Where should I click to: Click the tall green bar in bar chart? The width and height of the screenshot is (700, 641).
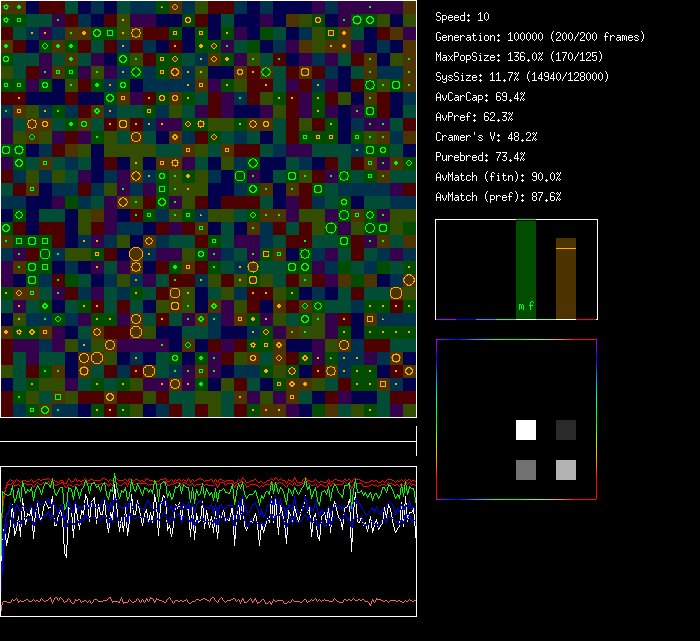click(x=526, y=260)
